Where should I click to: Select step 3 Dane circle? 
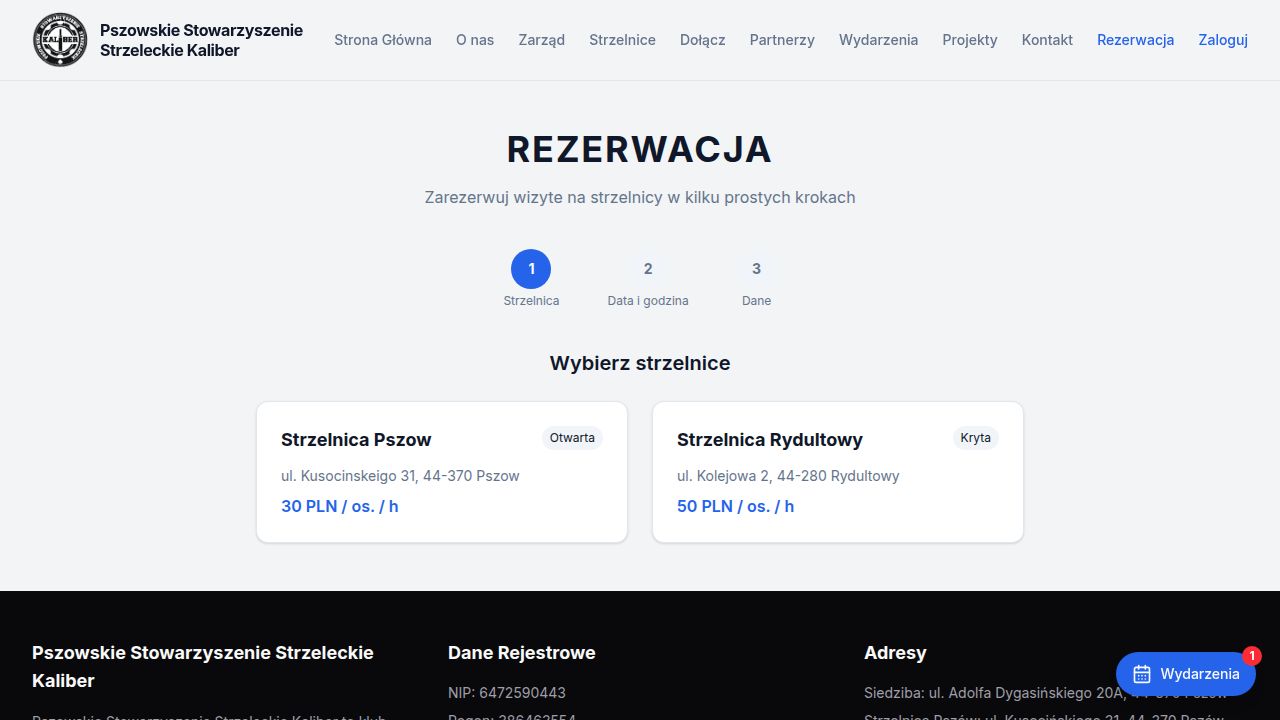click(x=756, y=269)
